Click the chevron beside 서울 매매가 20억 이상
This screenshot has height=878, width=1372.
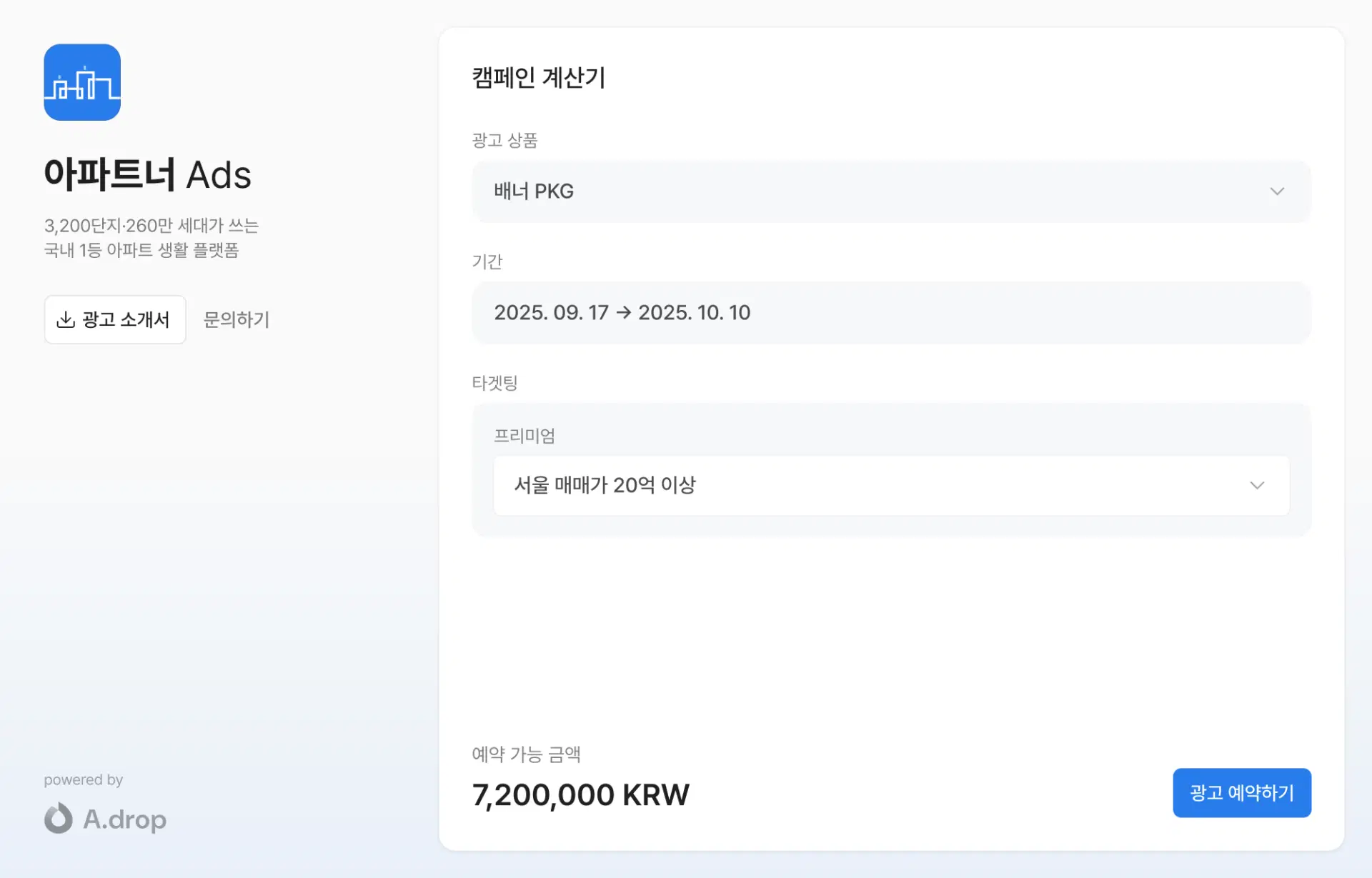pos(1257,486)
